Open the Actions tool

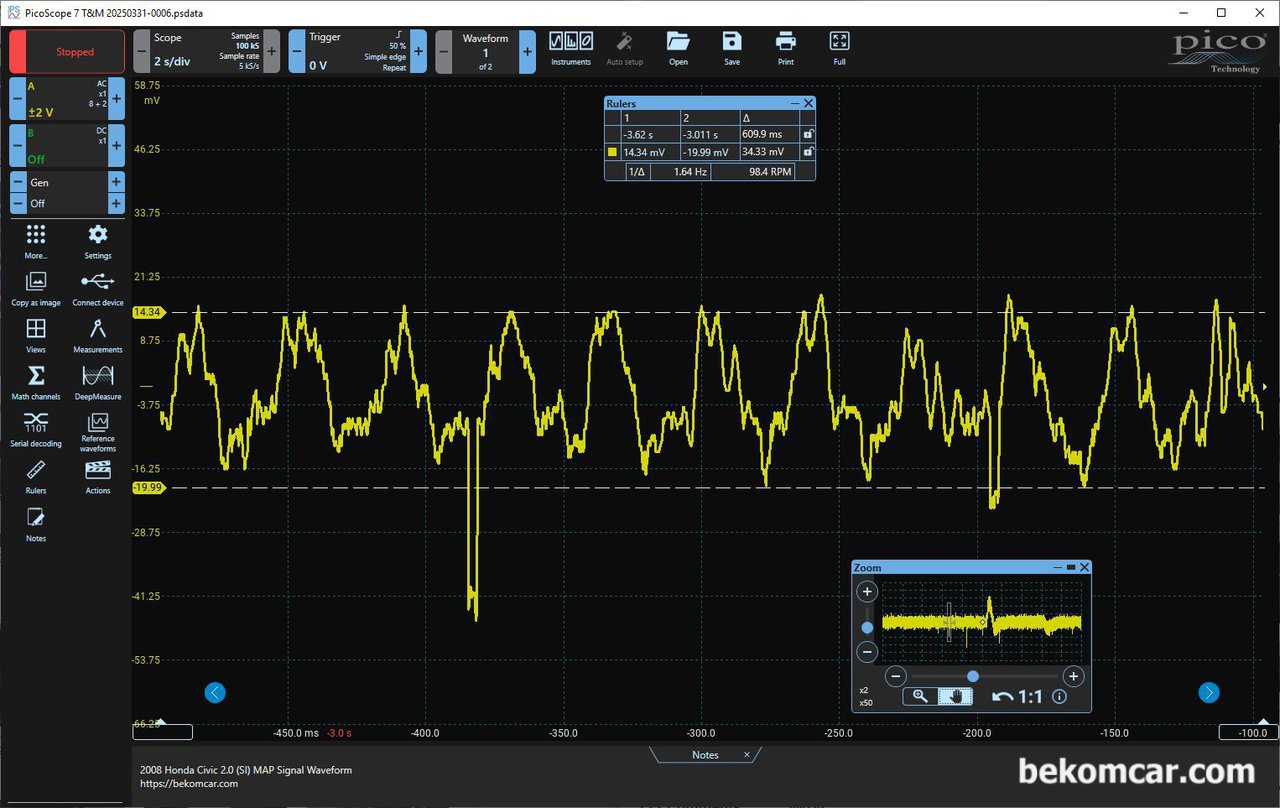point(98,476)
